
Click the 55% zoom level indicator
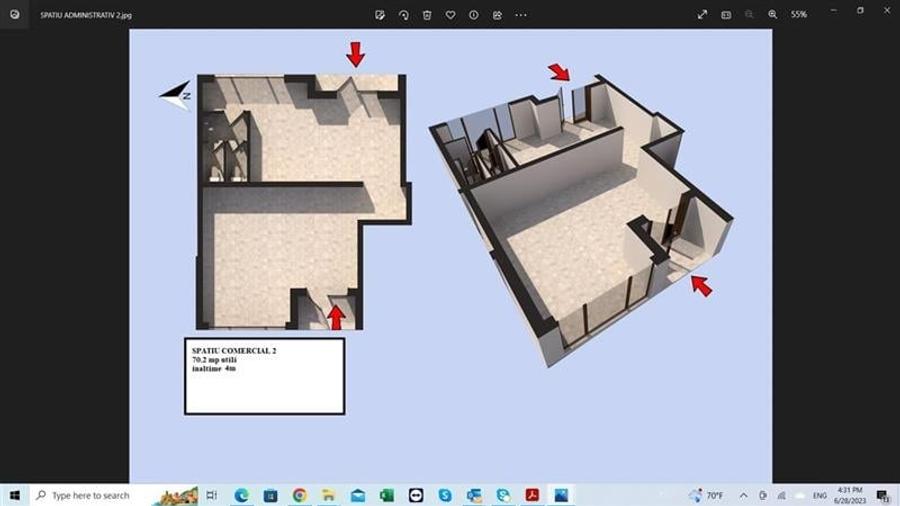[799, 15]
